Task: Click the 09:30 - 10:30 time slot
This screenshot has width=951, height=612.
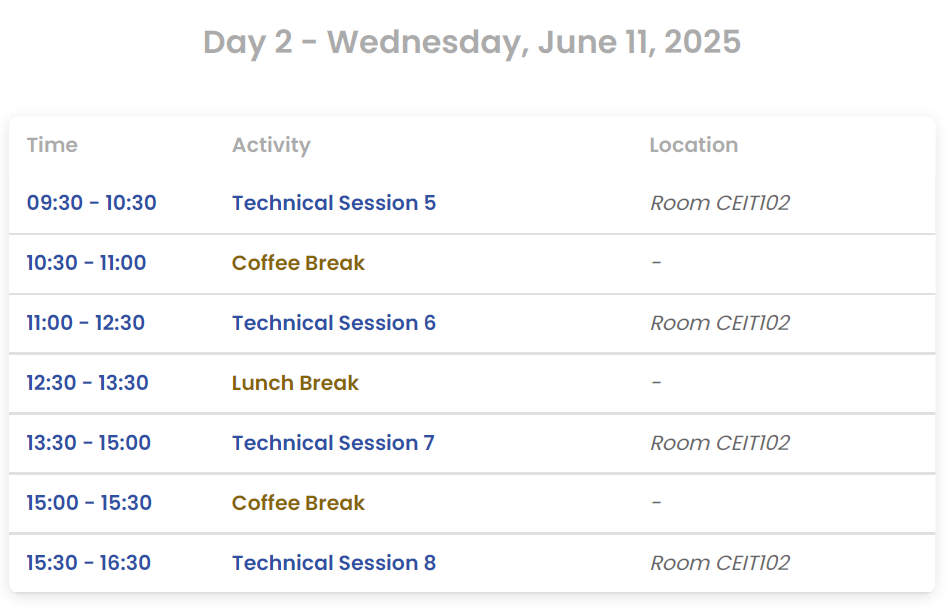Action: tap(91, 203)
